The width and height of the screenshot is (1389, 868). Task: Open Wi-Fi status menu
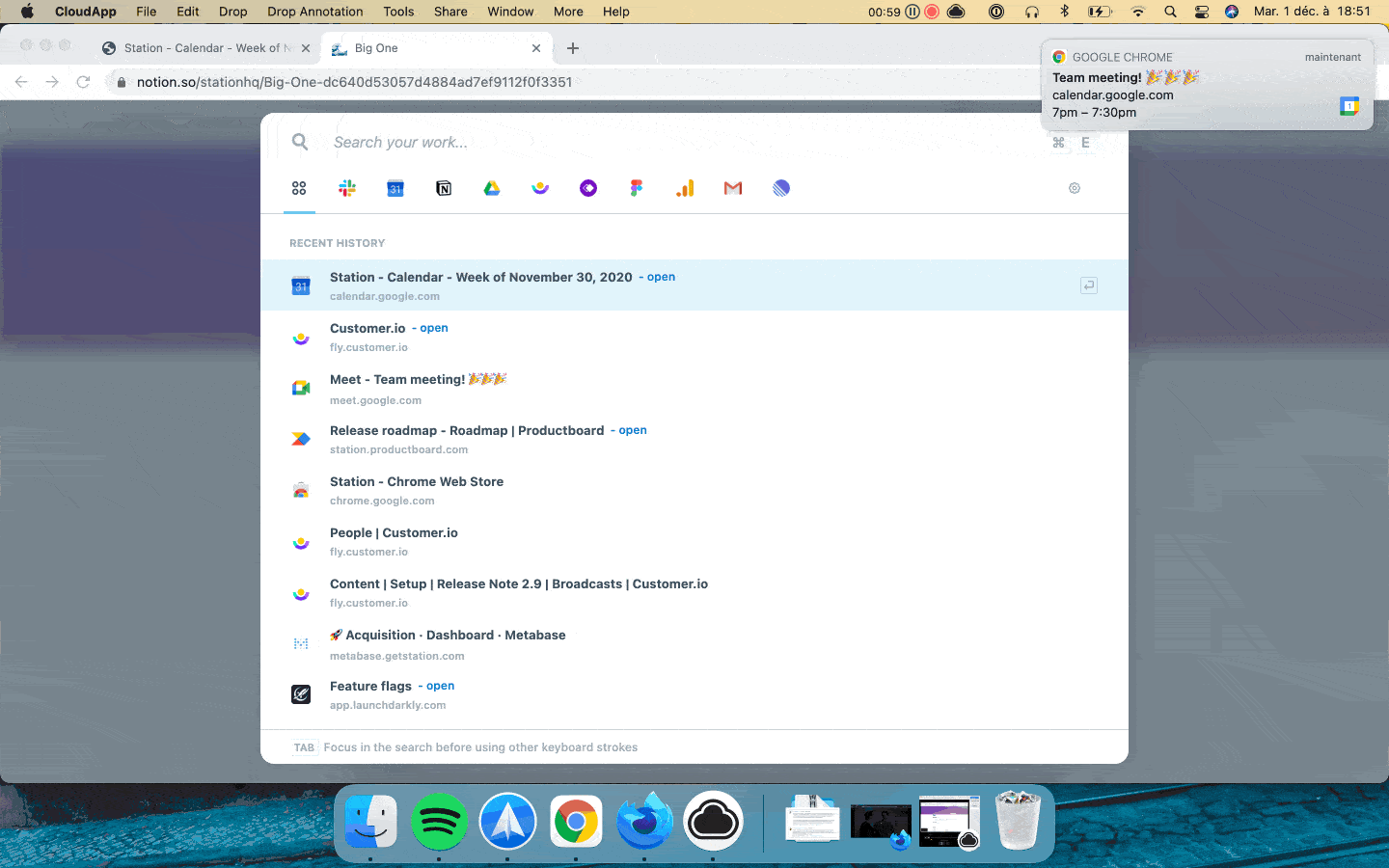(1138, 12)
